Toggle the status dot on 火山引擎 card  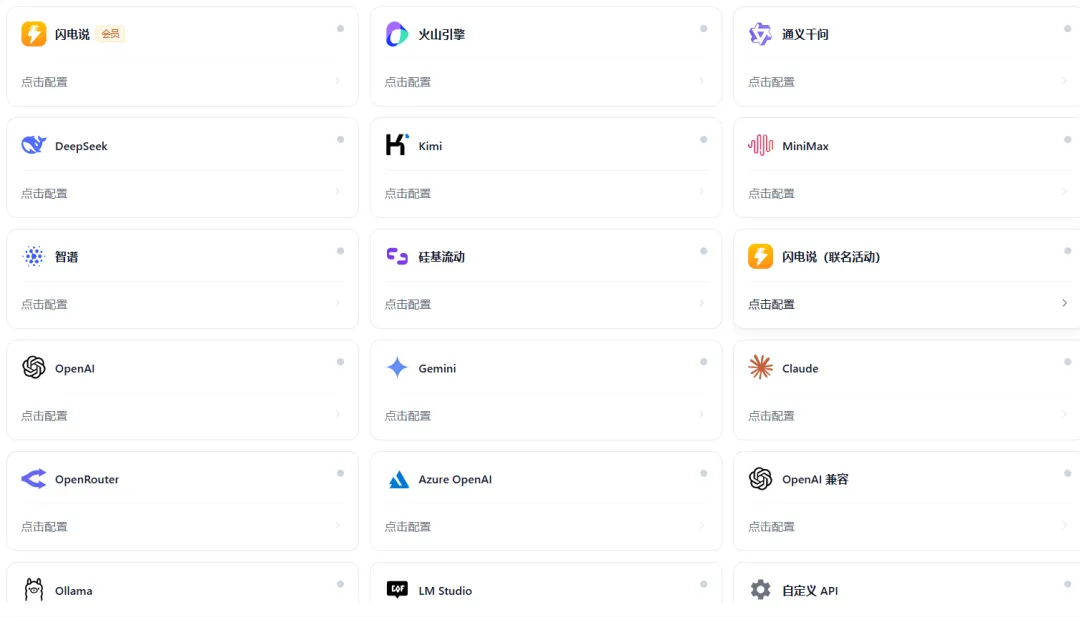(703, 29)
